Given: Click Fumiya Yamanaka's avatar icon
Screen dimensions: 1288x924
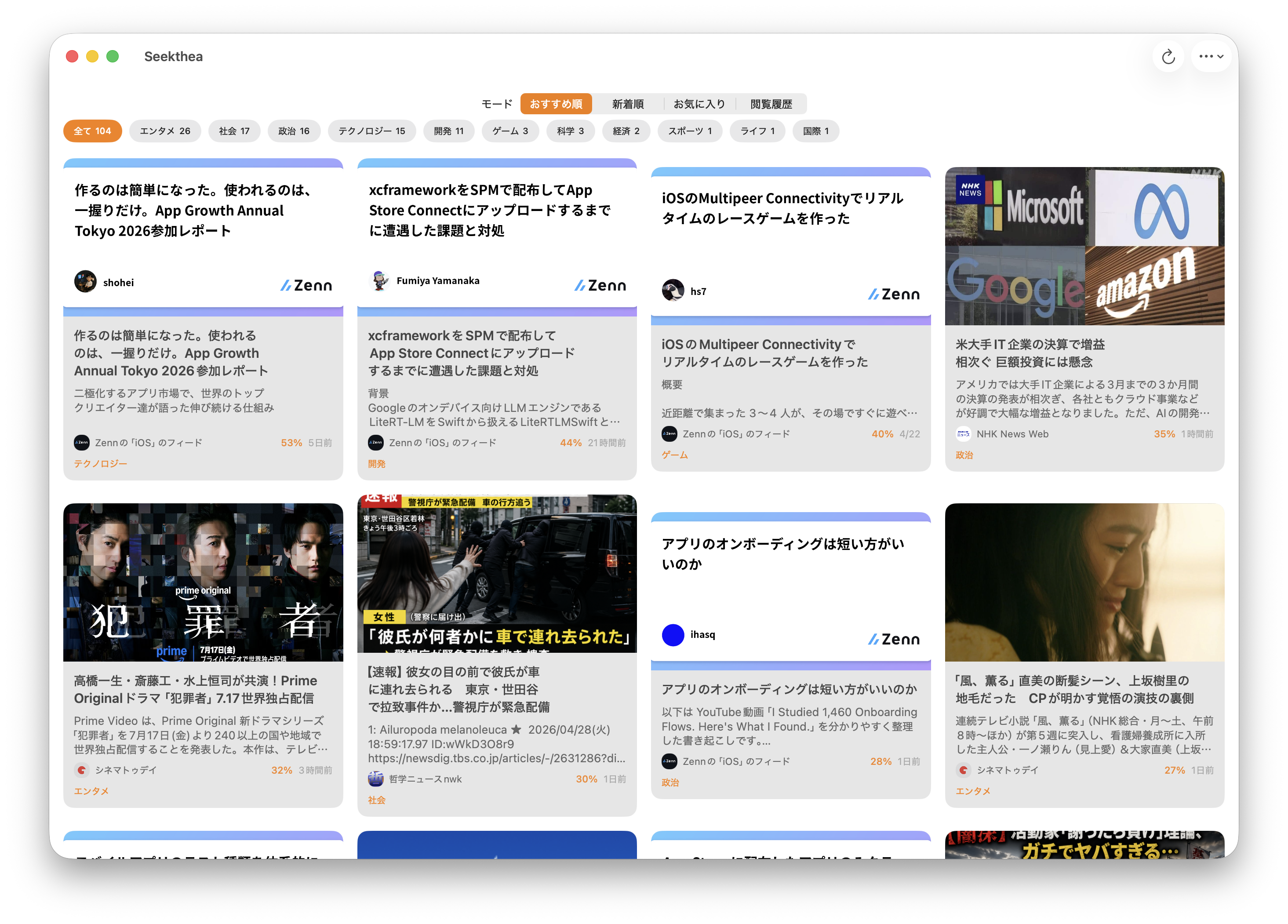Looking at the screenshot, I should click(379, 280).
